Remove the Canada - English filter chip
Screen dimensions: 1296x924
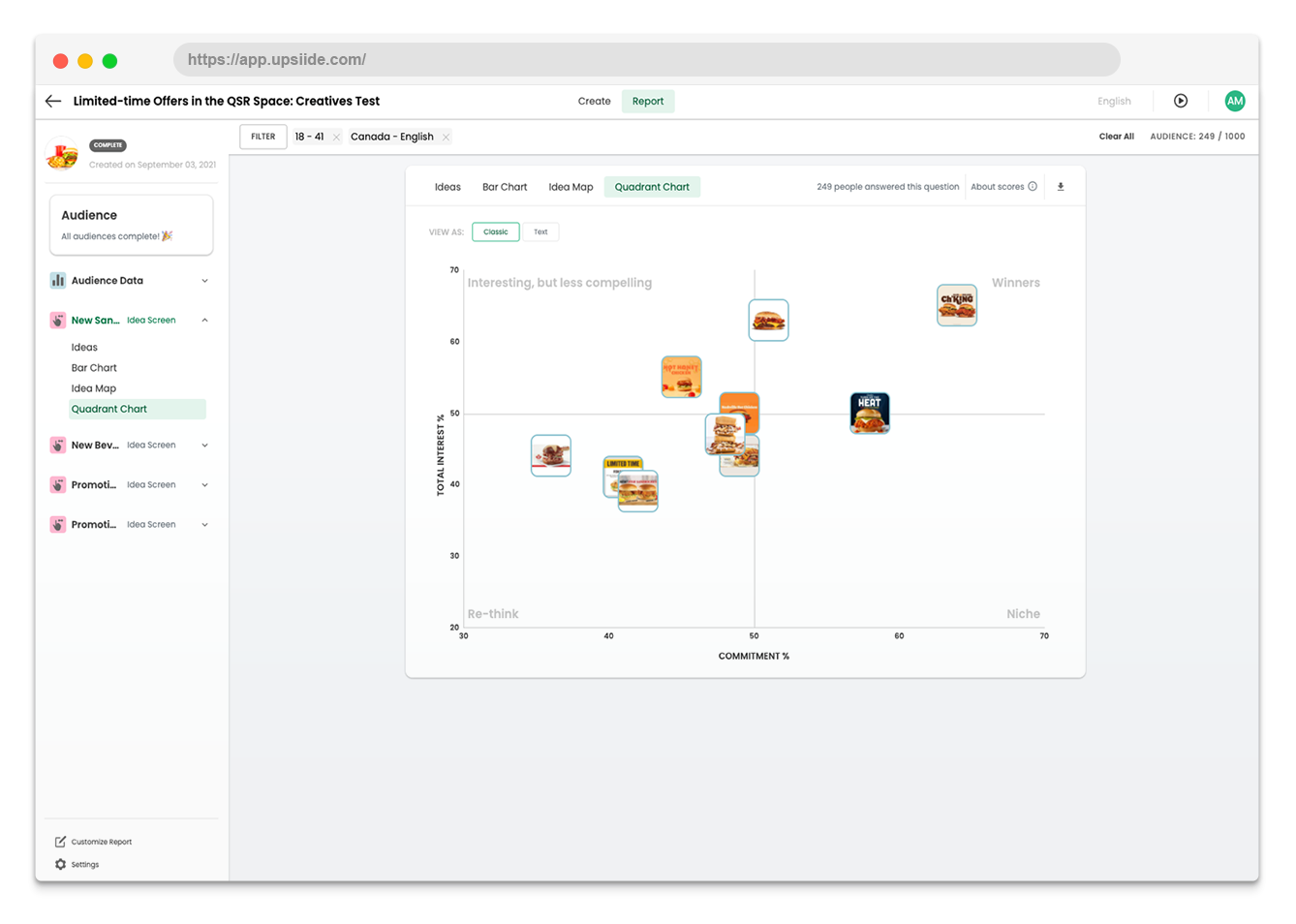[446, 138]
